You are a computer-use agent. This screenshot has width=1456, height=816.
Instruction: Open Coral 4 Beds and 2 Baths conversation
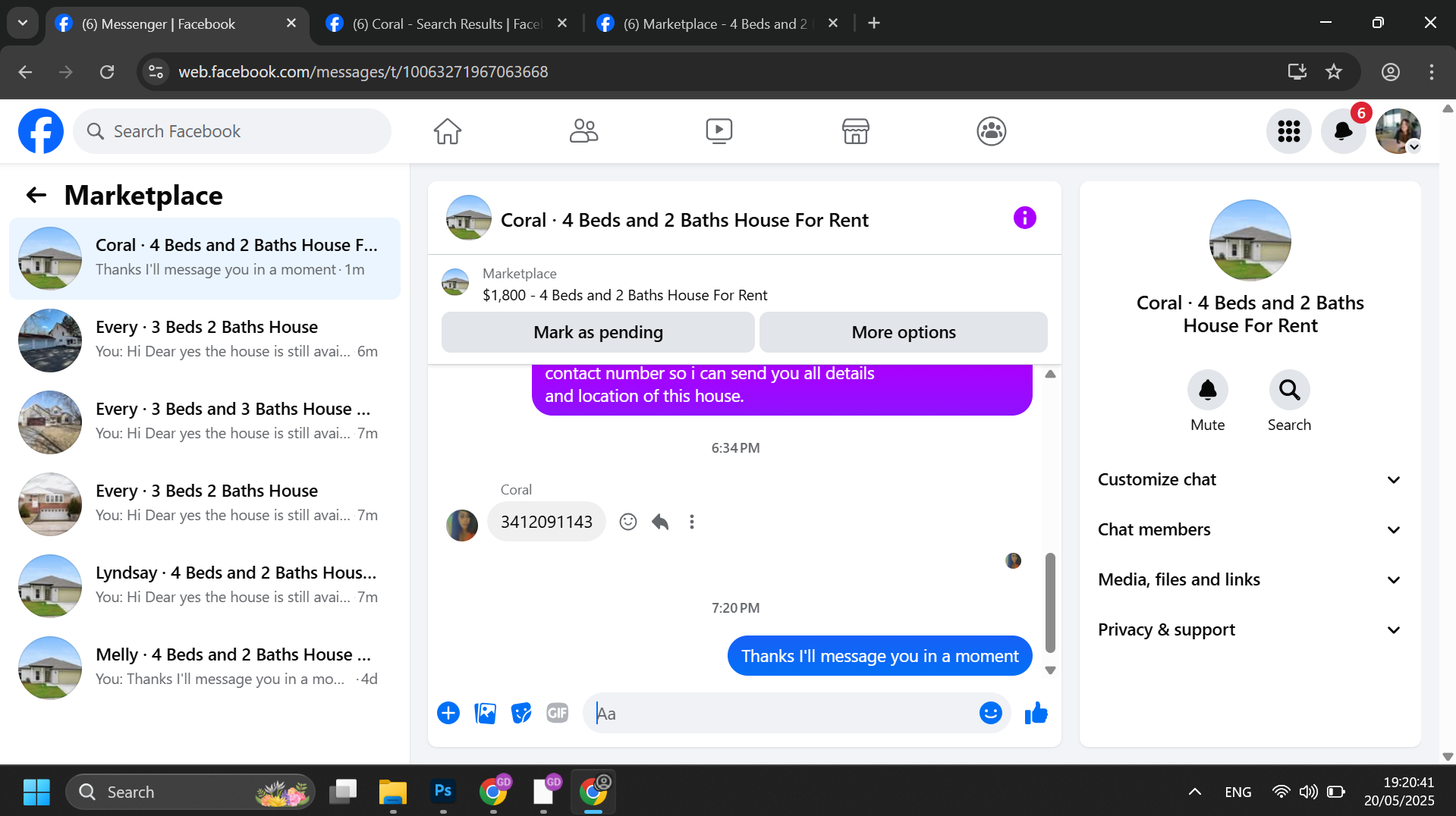pos(205,259)
